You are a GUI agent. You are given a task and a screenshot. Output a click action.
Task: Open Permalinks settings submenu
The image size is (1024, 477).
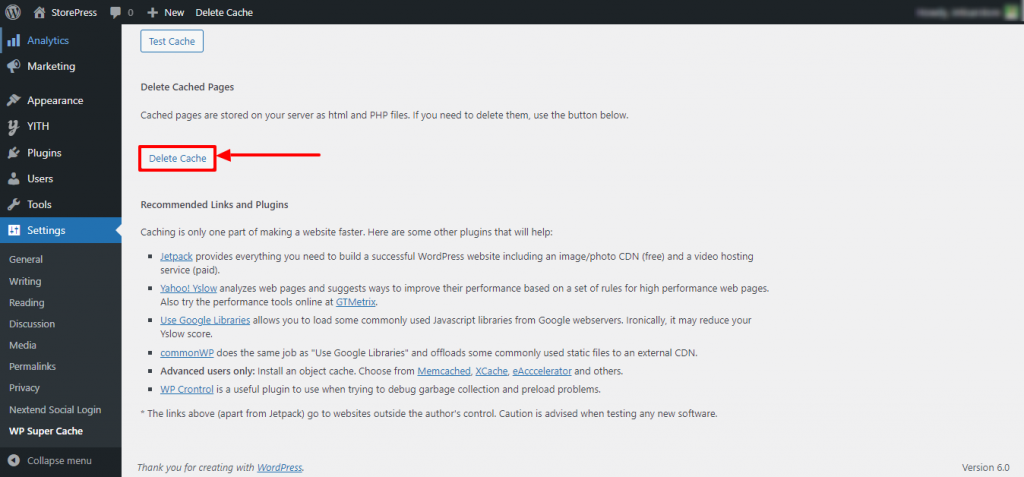pyautogui.click(x=32, y=367)
